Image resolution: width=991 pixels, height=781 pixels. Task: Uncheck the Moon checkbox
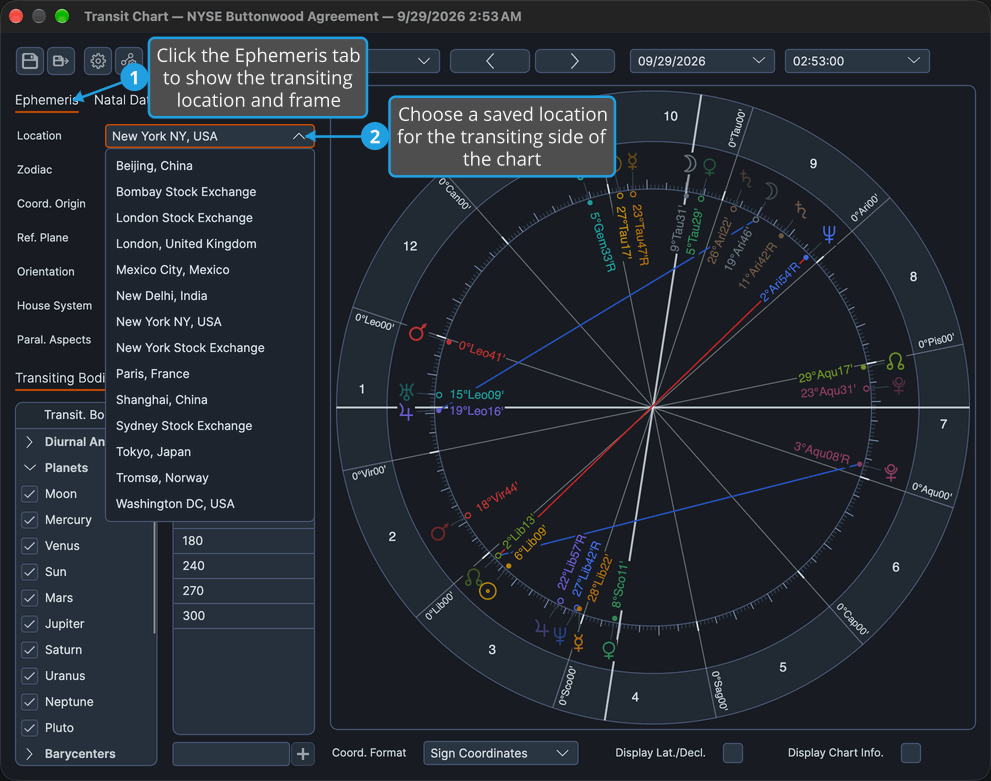point(30,493)
